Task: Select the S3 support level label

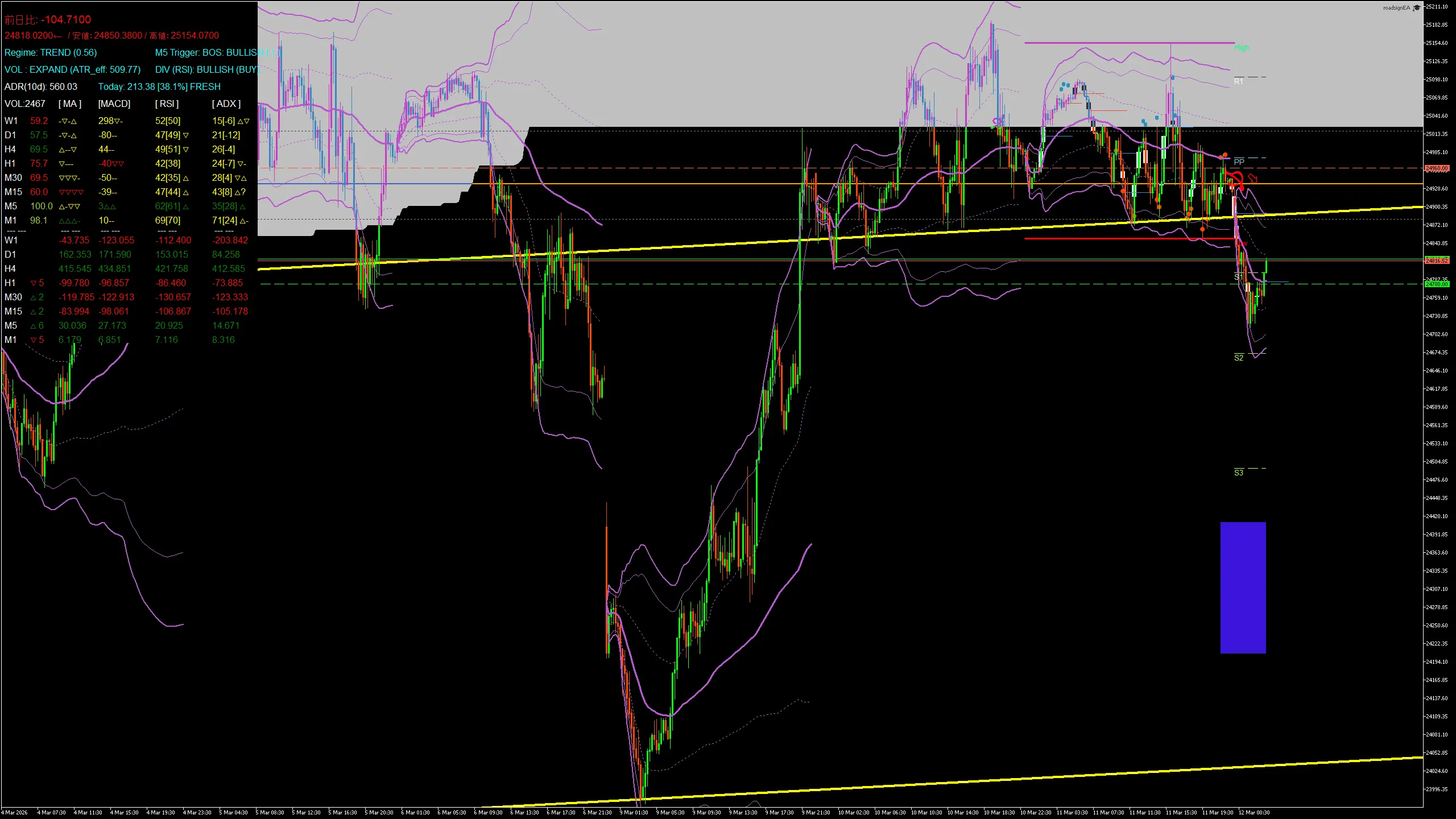Action: (x=1238, y=473)
